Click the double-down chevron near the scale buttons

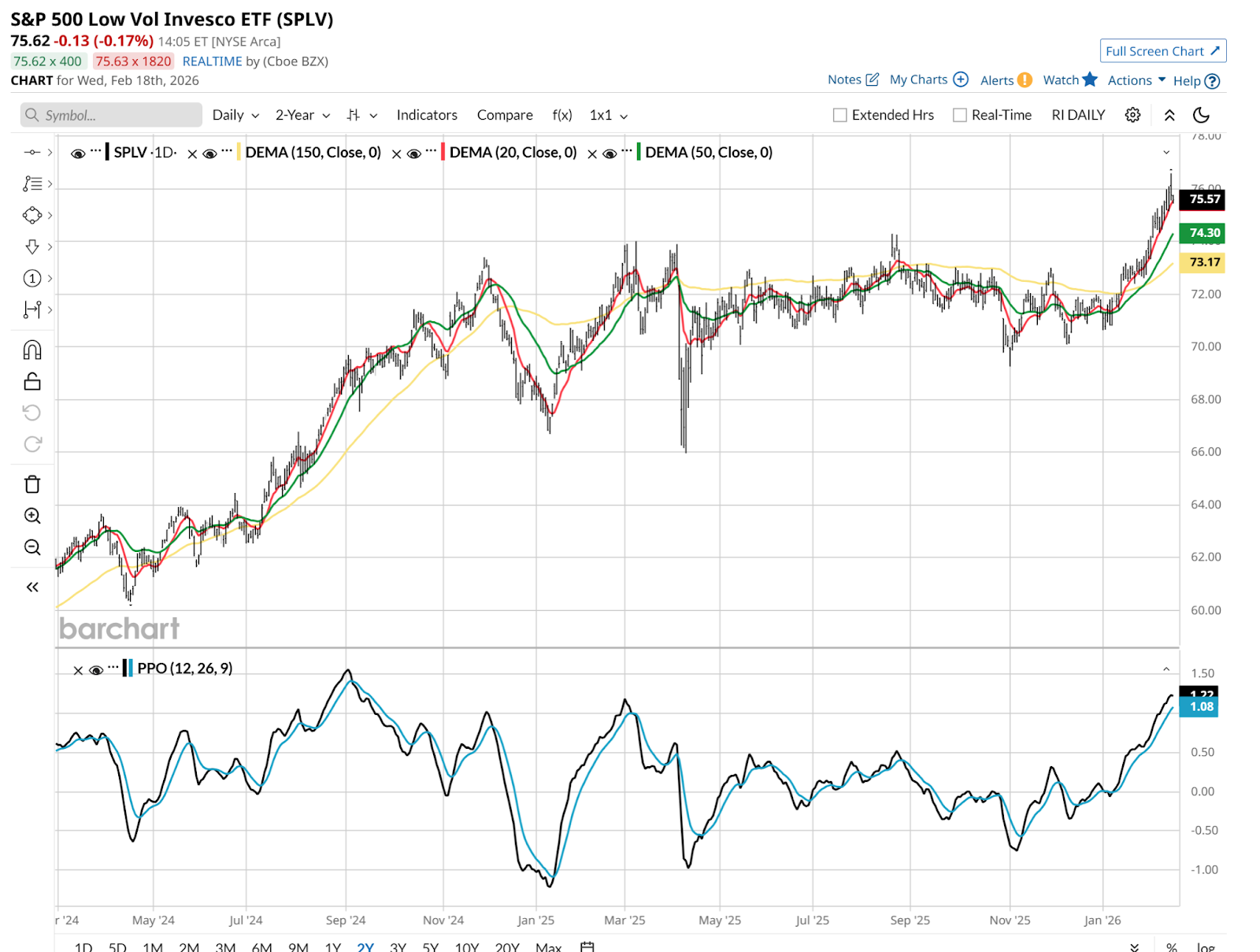click(x=1134, y=946)
